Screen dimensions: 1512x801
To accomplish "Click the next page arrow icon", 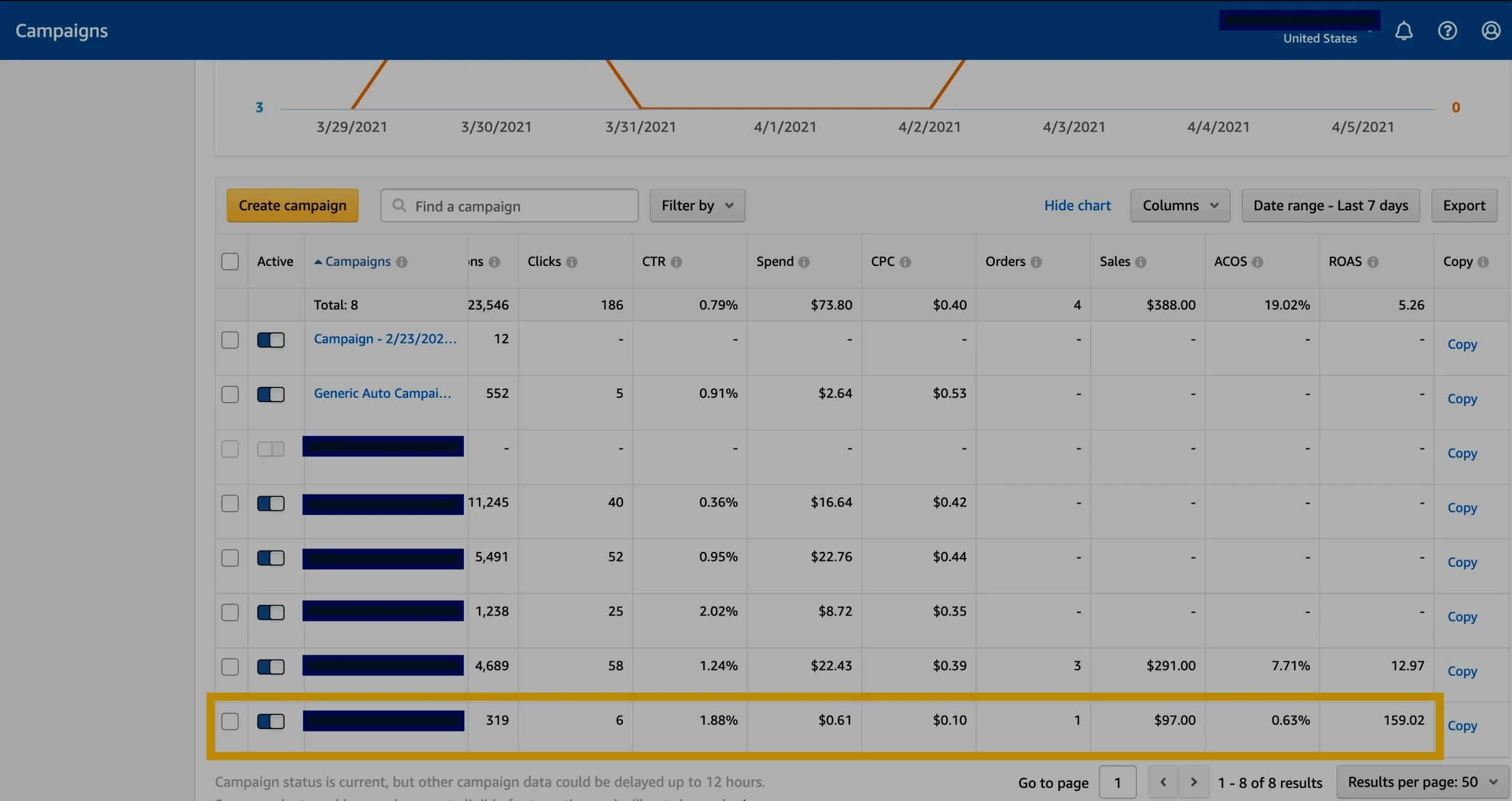I will (x=1193, y=782).
